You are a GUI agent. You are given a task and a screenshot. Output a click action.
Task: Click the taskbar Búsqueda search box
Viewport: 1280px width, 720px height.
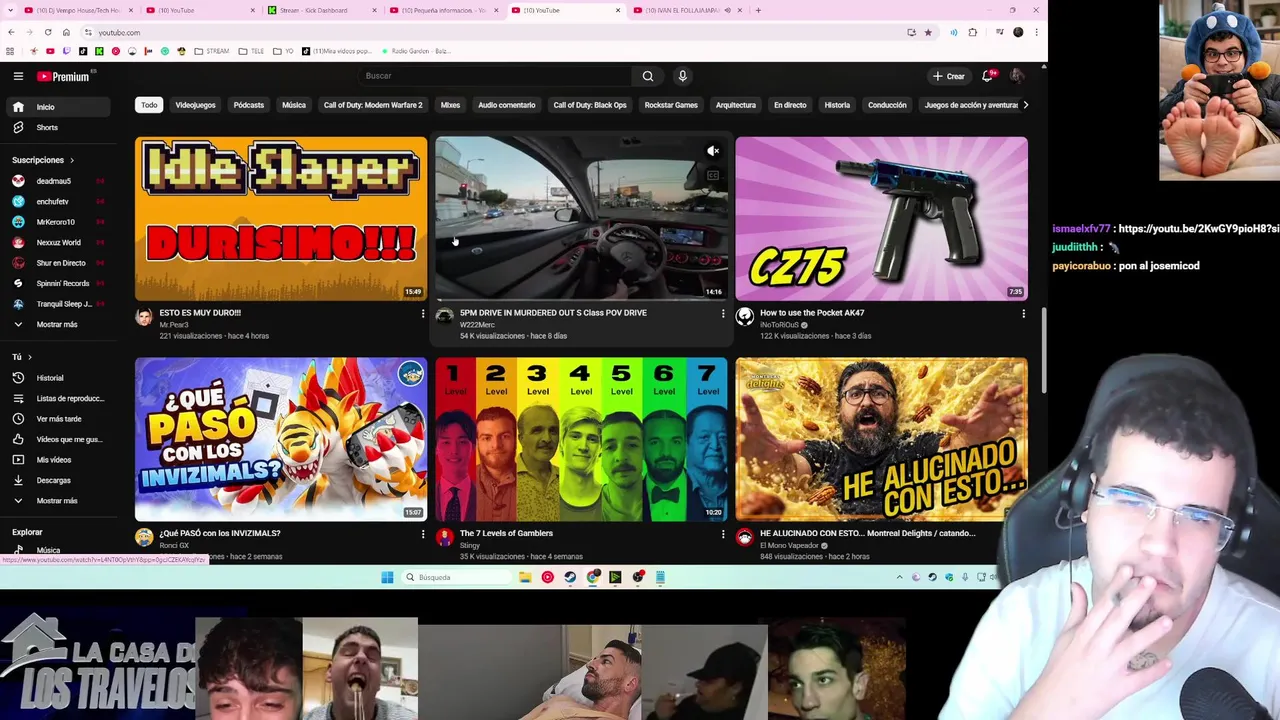[x=455, y=577]
